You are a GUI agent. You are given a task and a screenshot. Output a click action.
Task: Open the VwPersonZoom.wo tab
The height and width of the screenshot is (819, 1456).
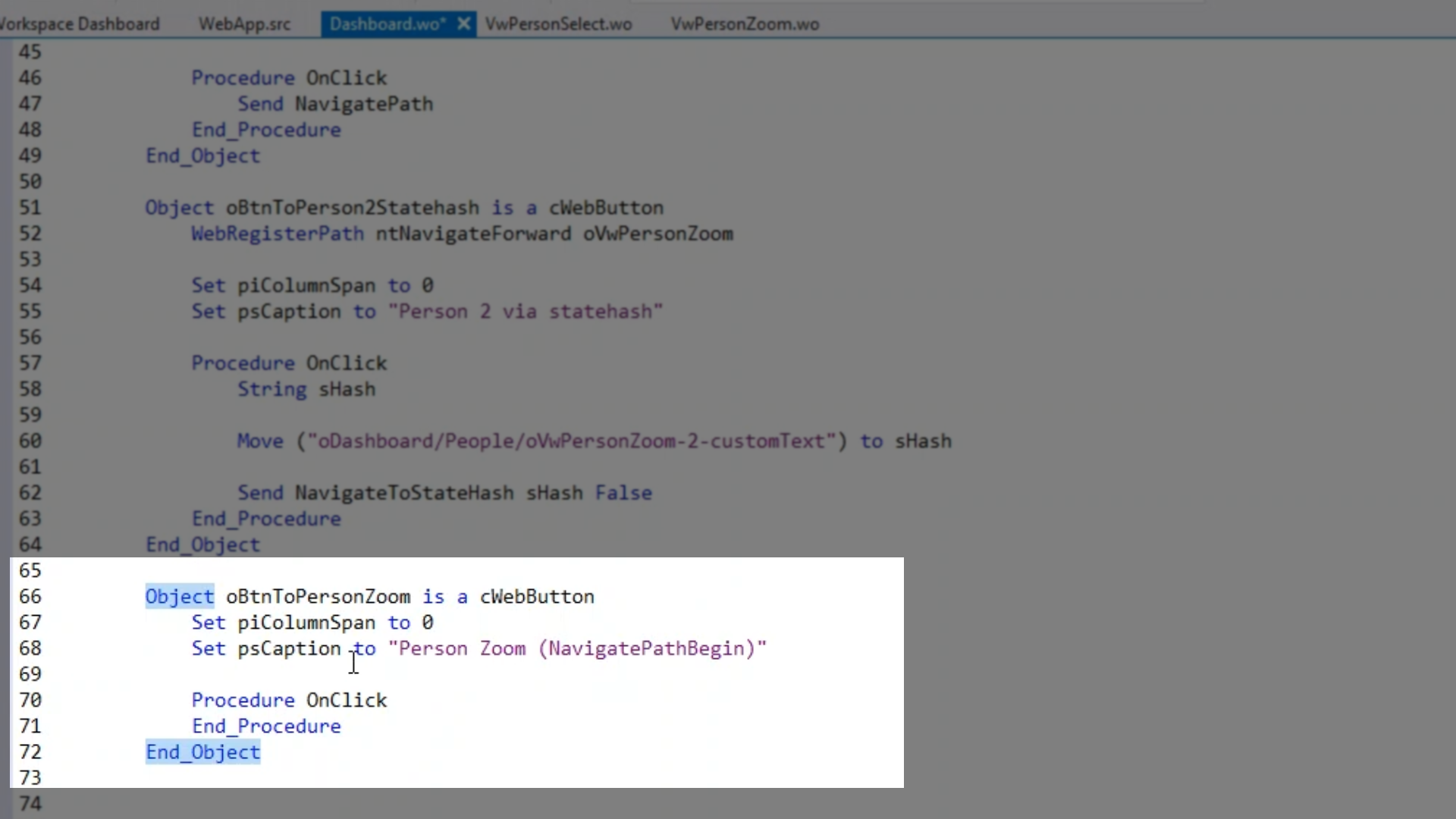point(745,24)
